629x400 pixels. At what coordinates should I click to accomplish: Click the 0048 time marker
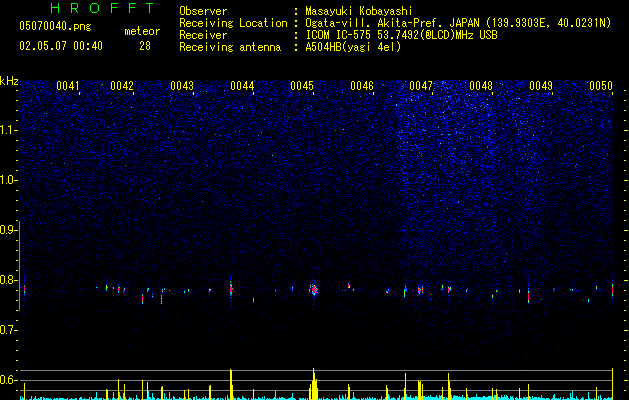point(481,86)
